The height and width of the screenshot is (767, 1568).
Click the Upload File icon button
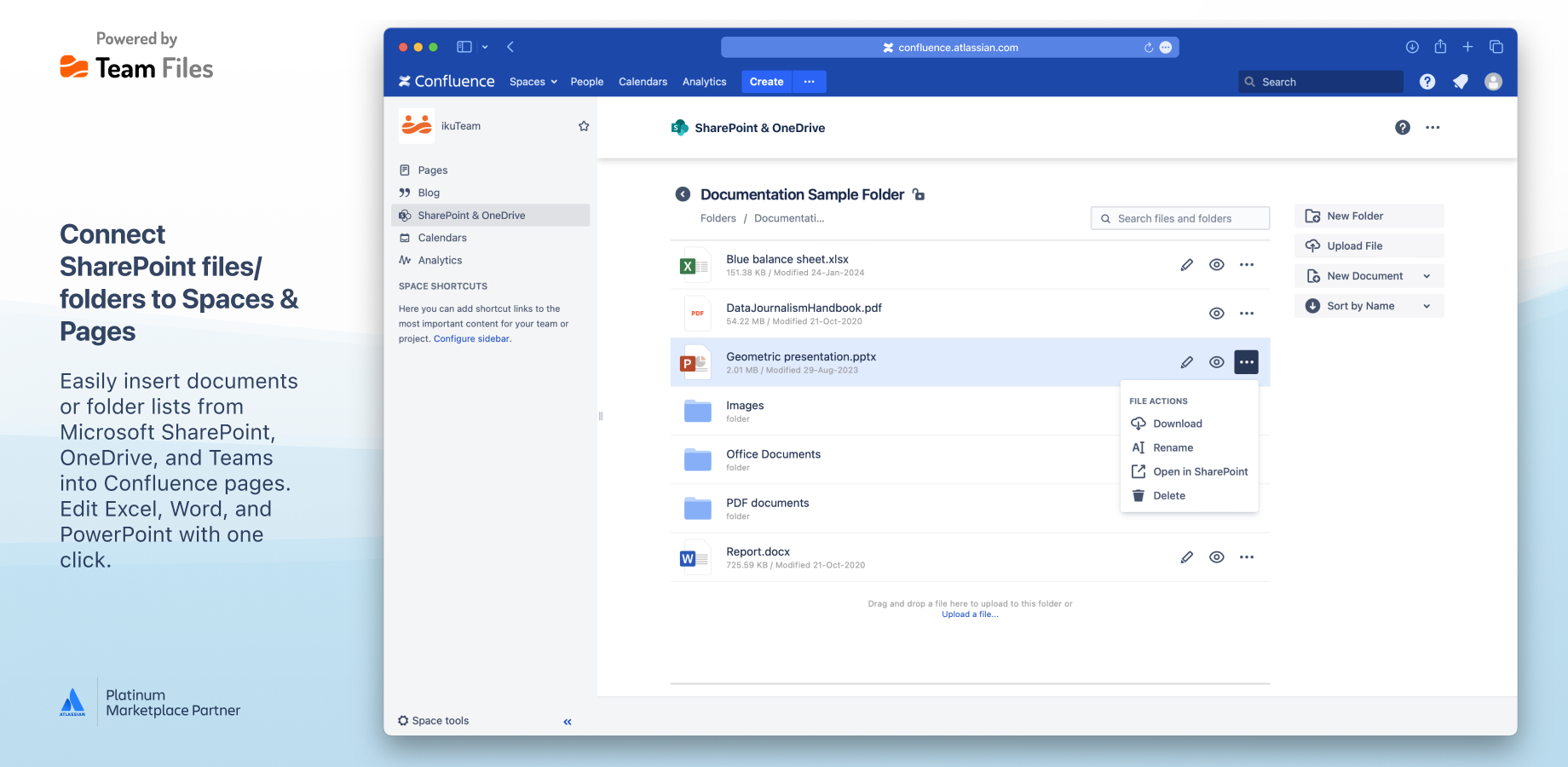1312,245
